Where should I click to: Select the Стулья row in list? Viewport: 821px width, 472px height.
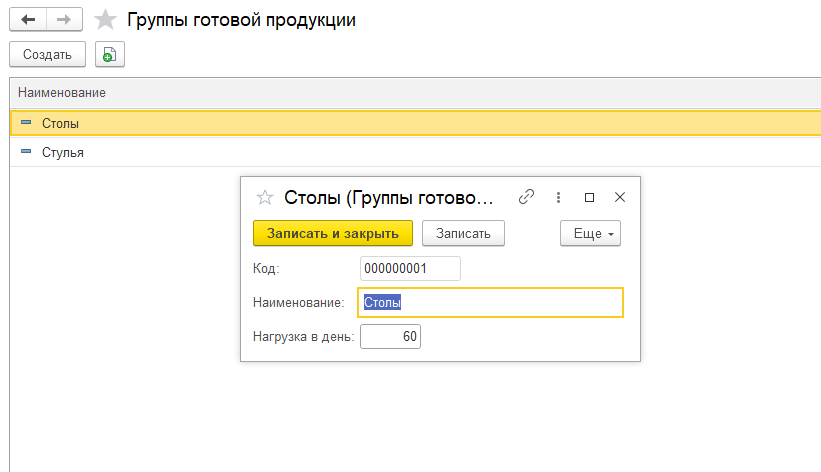[415, 152]
